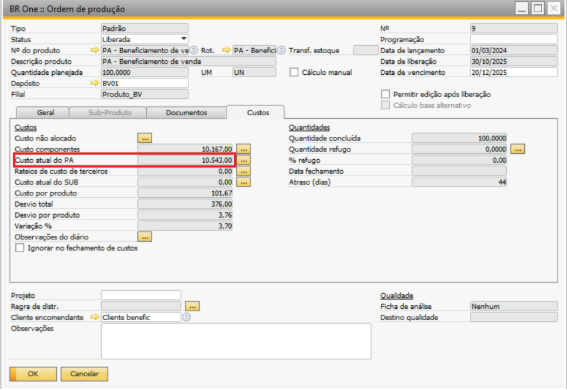Minimize the Ordem de produção window
Image resolution: width=567 pixels, height=390 pixels.
pos(522,8)
